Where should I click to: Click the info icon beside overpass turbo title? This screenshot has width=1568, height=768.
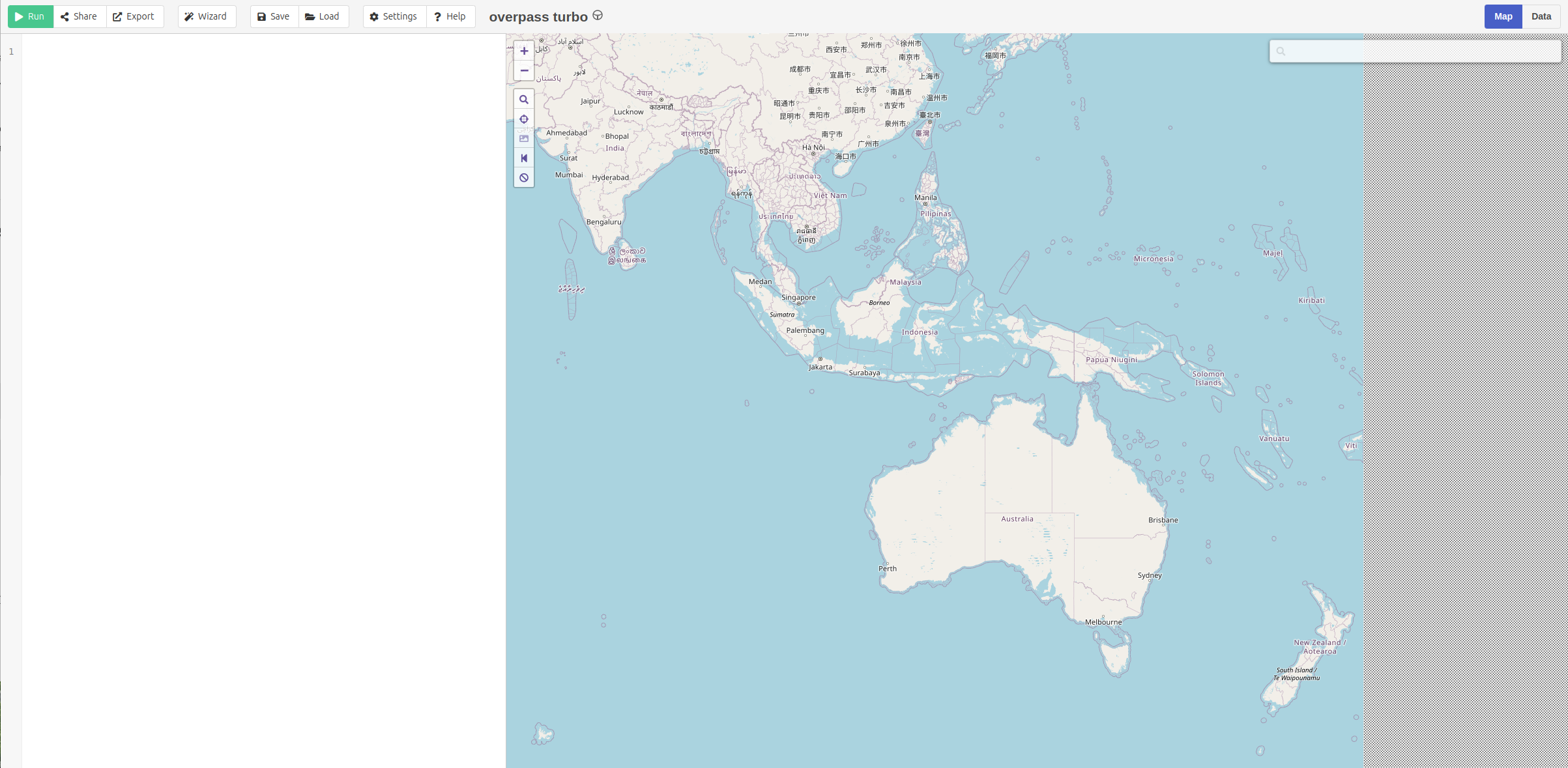(598, 16)
